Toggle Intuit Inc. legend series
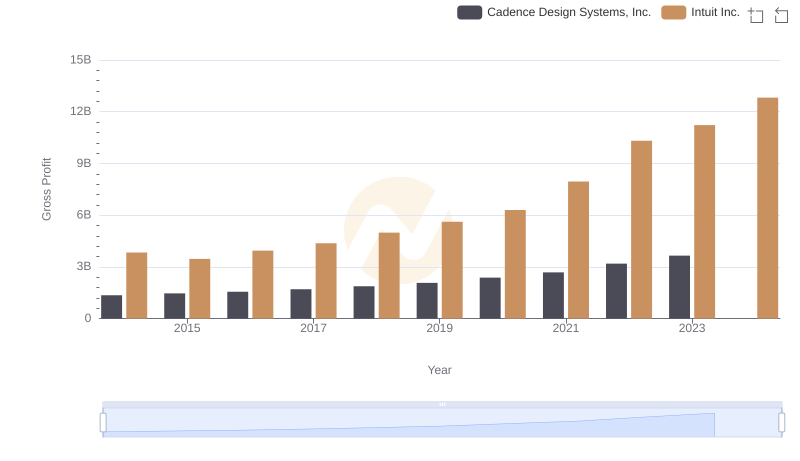Image resolution: width=800 pixels, height=461 pixels. [x=701, y=12]
